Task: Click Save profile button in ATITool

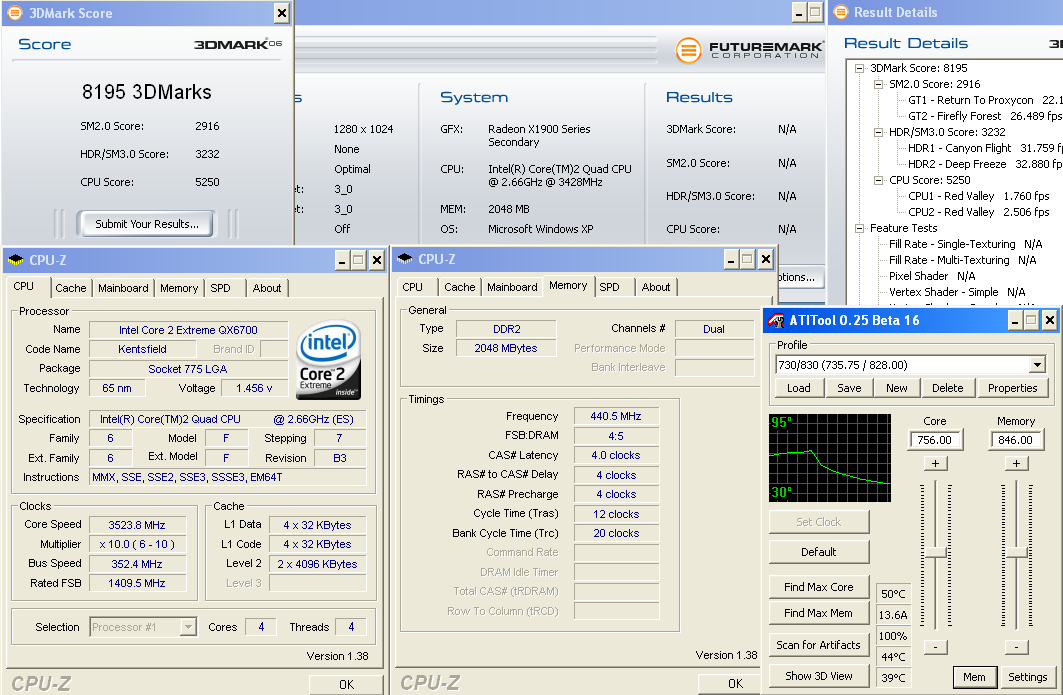Action: [849, 388]
